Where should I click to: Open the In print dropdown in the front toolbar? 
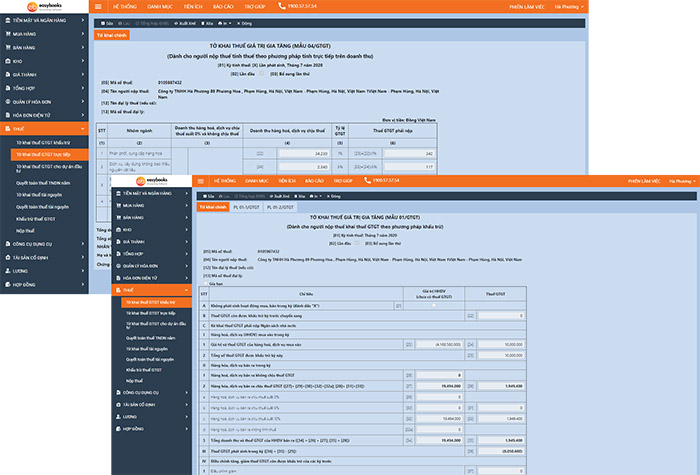(x=316, y=196)
